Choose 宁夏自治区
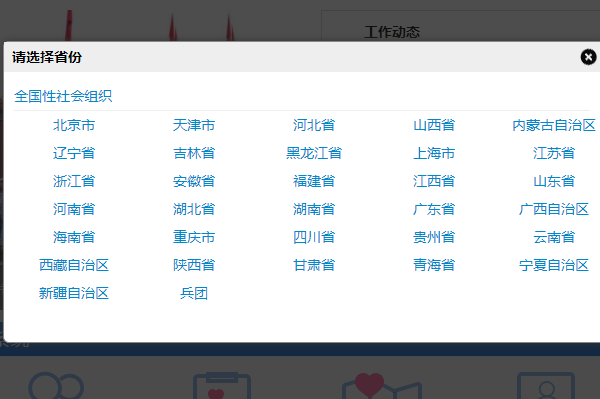Image resolution: width=600 pixels, height=399 pixels. click(x=554, y=265)
